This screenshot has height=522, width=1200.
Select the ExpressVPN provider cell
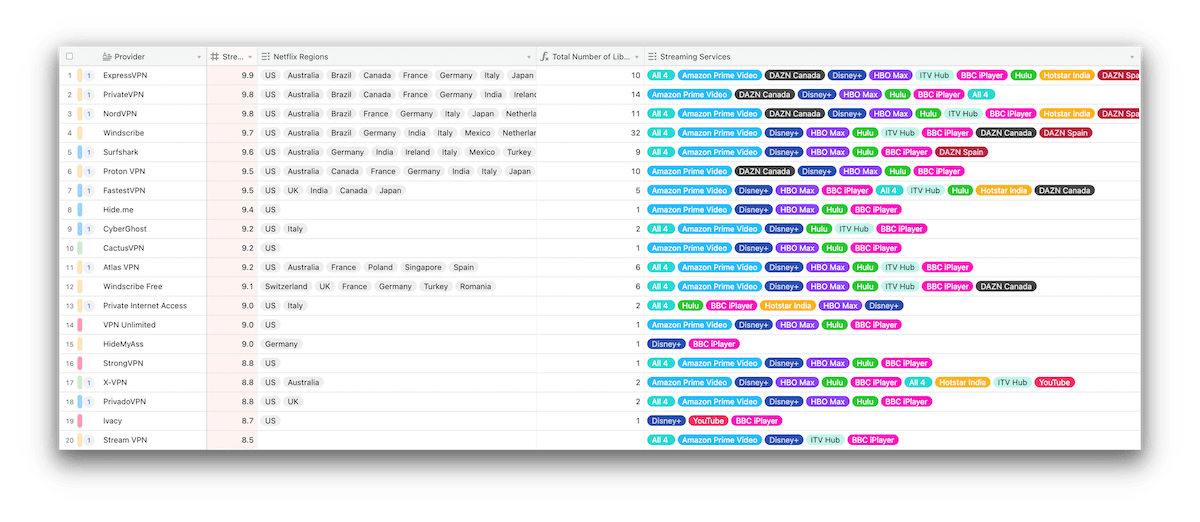click(x=152, y=76)
